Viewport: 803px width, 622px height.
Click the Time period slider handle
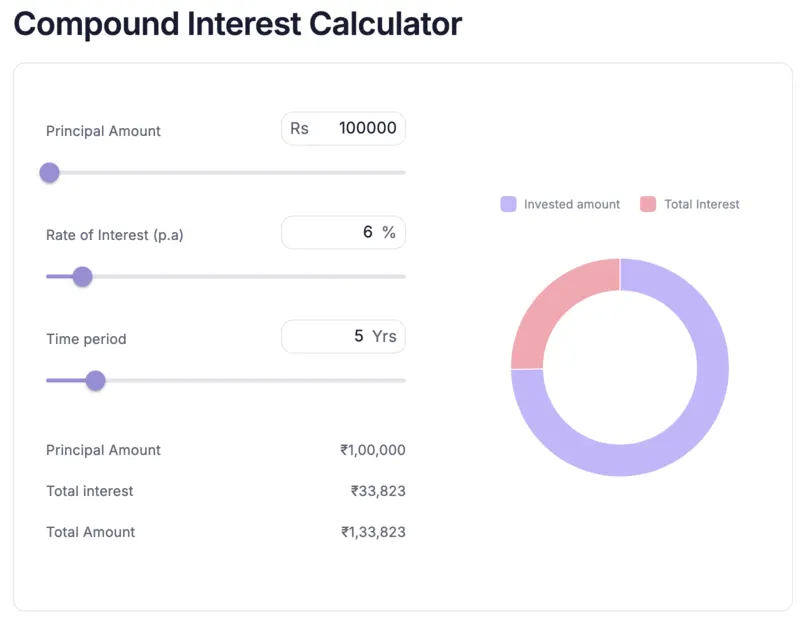click(96, 381)
